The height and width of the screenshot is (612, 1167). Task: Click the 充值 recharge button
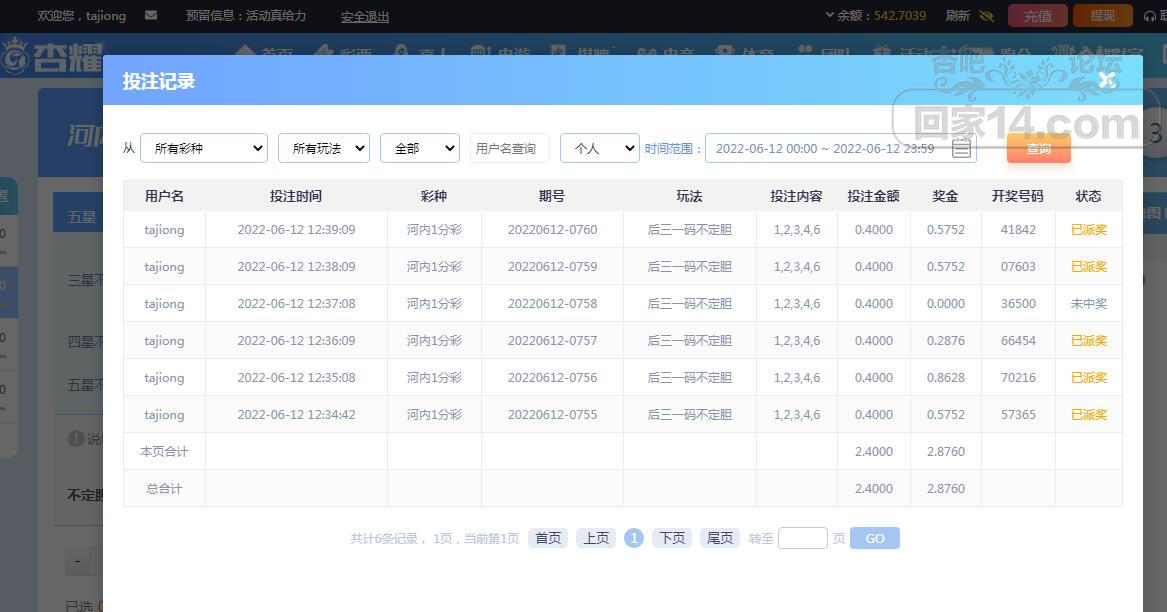pos(1037,16)
